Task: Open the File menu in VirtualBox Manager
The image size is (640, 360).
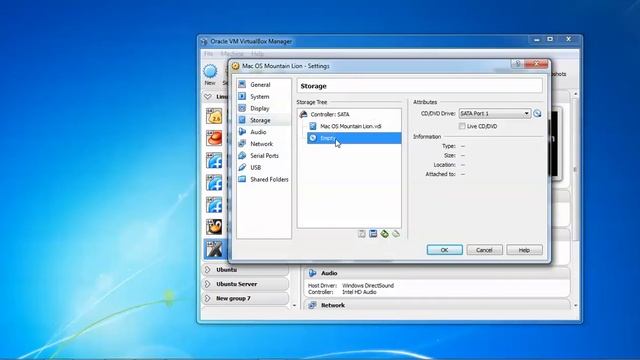Action: tap(209, 53)
